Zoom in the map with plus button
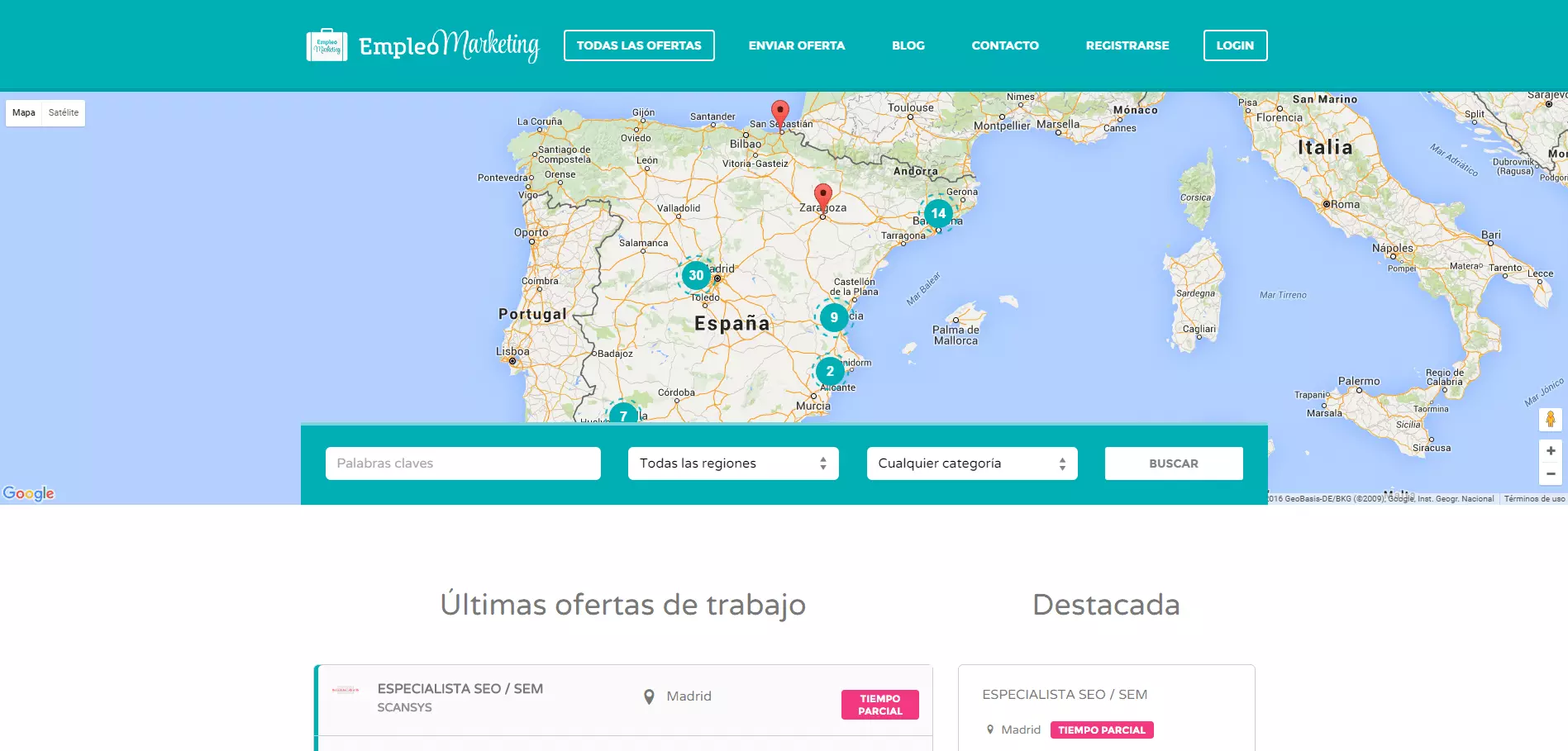The width and height of the screenshot is (1568, 751). 1550,451
